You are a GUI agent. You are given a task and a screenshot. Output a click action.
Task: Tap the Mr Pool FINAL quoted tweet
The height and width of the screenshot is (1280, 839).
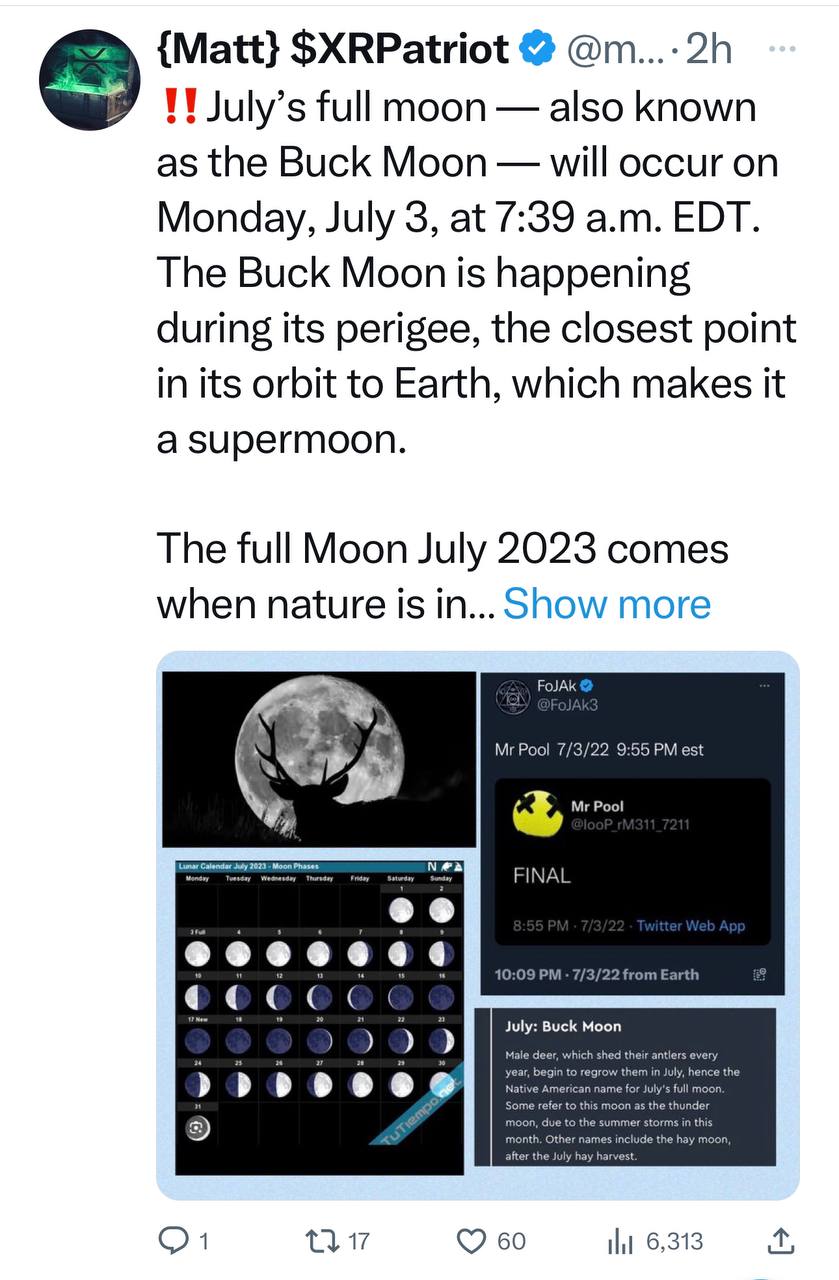[x=632, y=863]
